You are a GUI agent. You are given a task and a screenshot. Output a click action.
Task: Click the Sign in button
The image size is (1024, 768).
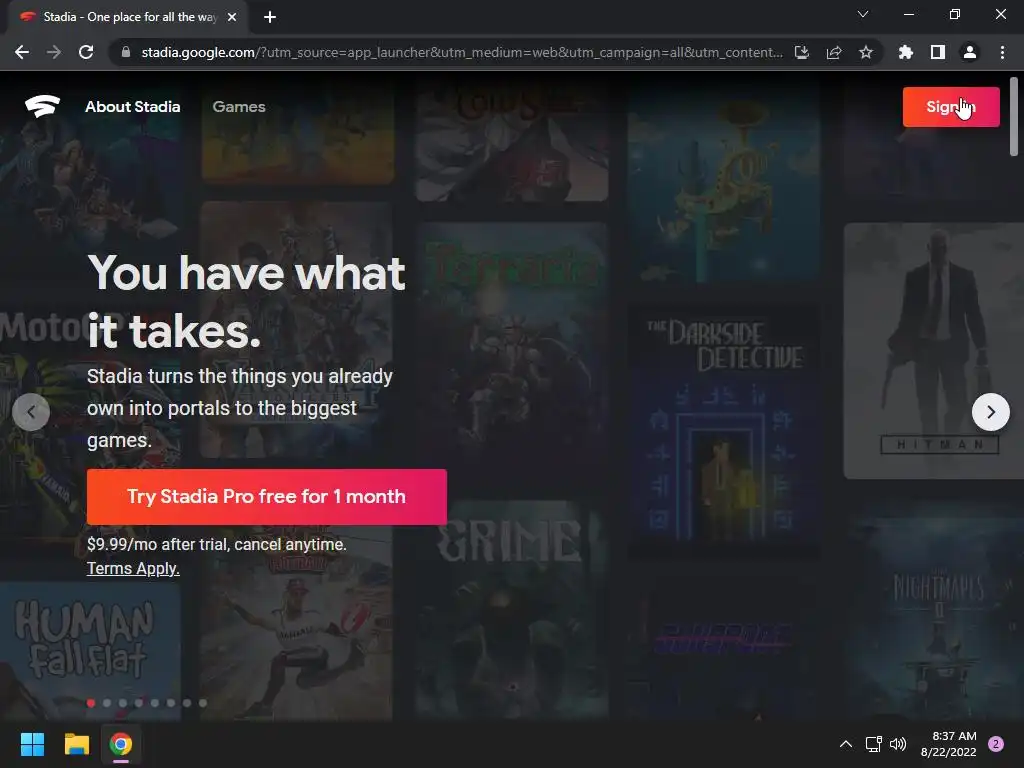951,106
